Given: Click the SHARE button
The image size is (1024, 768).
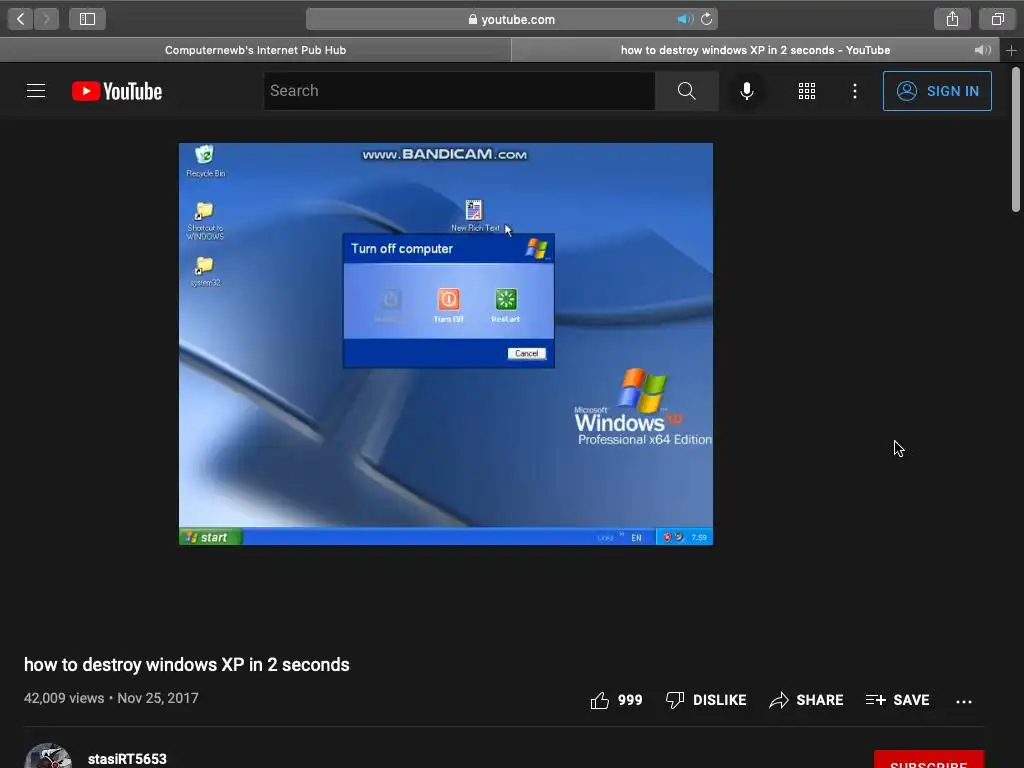Looking at the screenshot, I should (807, 700).
